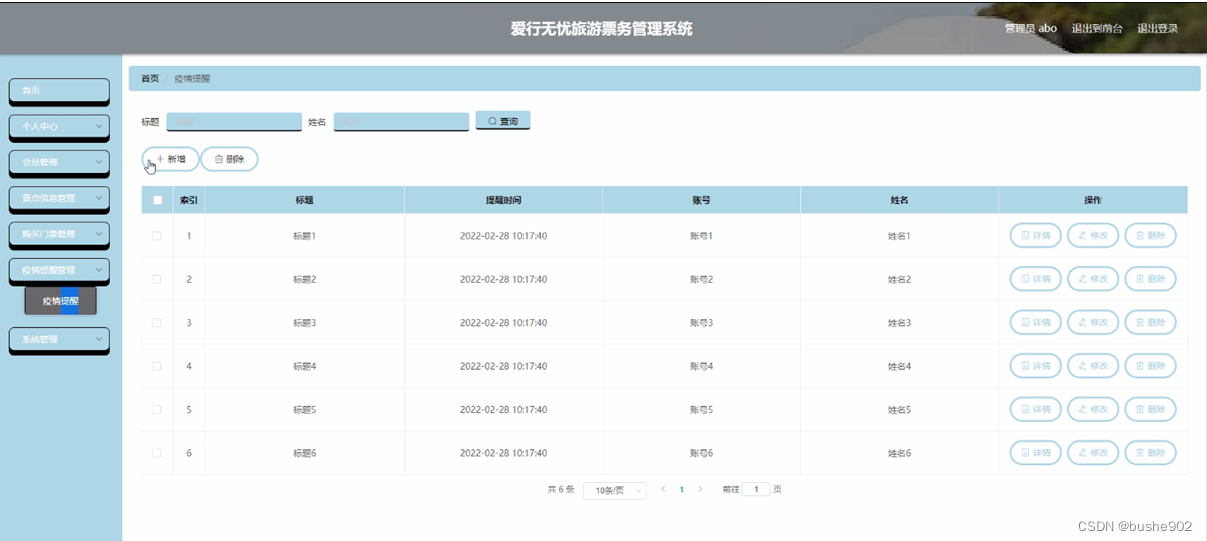Click 修改 edit for row 姓名2
The height and width of the screenshot is (541, 1207).
click(1093, 279)
